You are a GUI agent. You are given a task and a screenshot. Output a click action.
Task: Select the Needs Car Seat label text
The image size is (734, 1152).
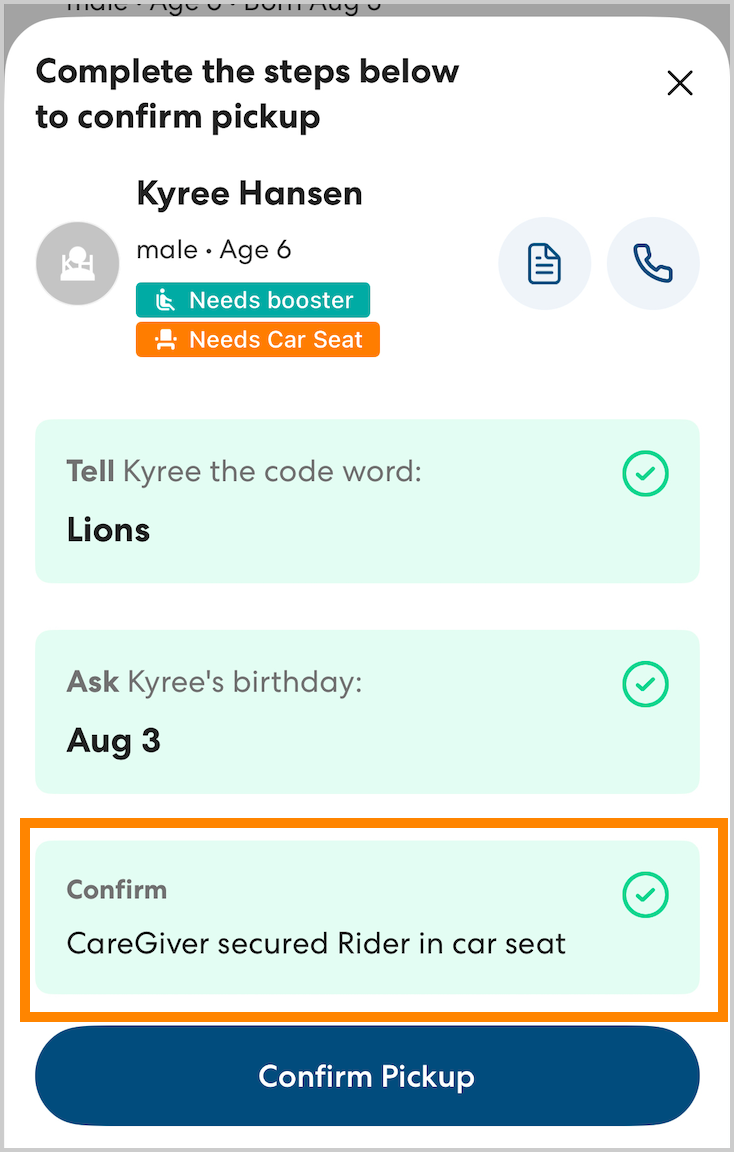(276, 340)
